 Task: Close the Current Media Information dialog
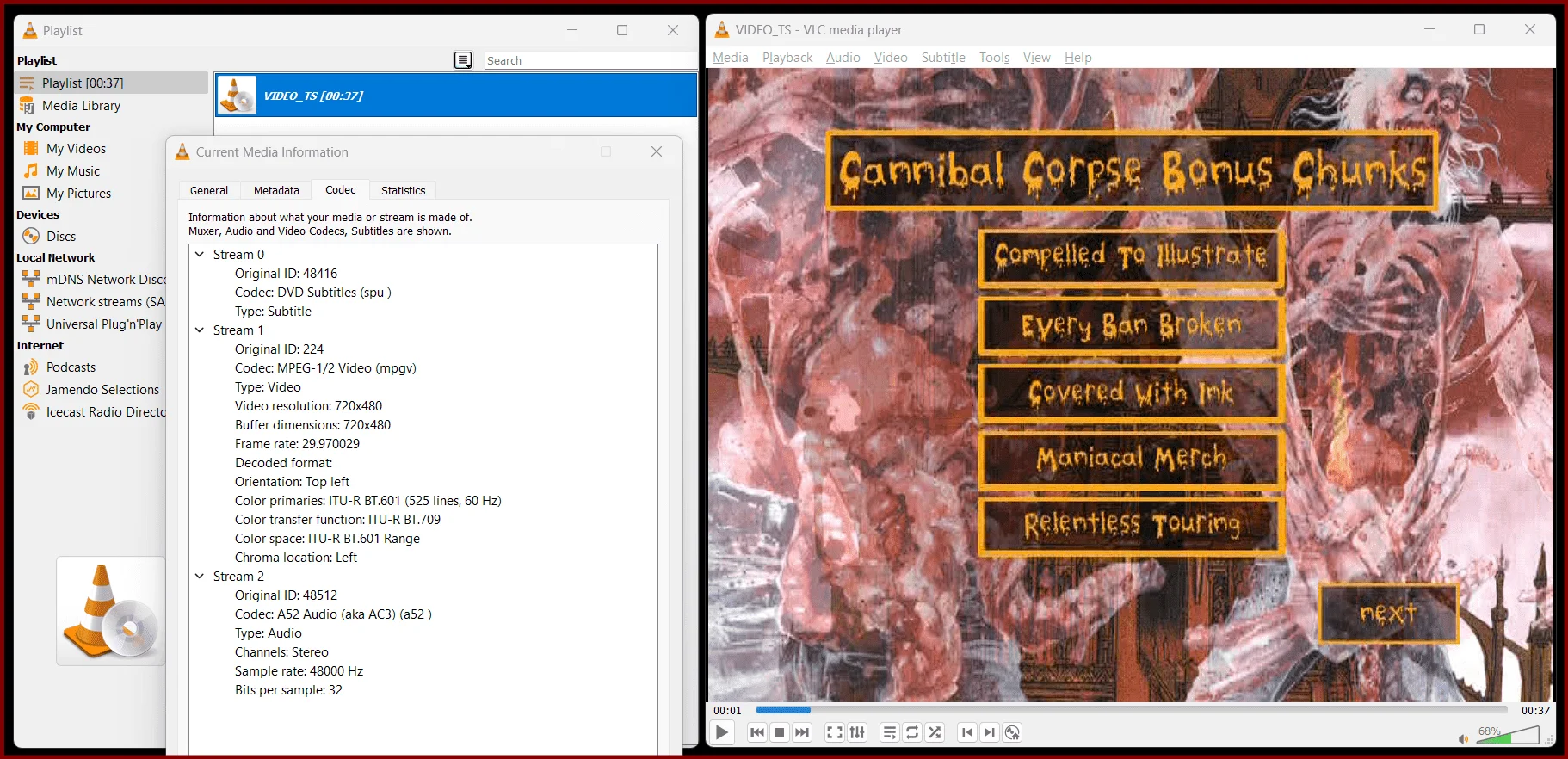657,151
